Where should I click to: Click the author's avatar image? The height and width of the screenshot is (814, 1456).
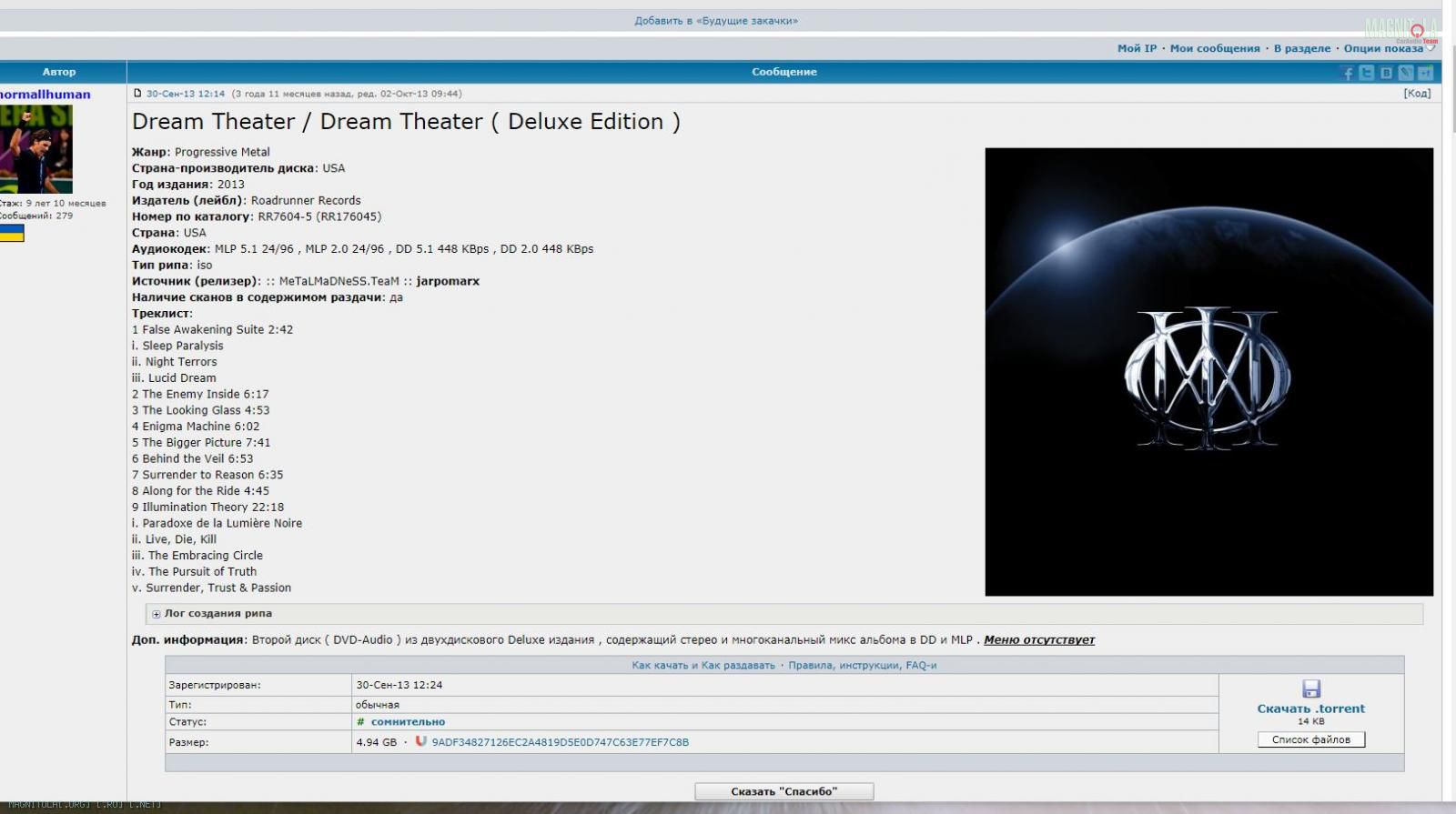[x=35, y=149]
